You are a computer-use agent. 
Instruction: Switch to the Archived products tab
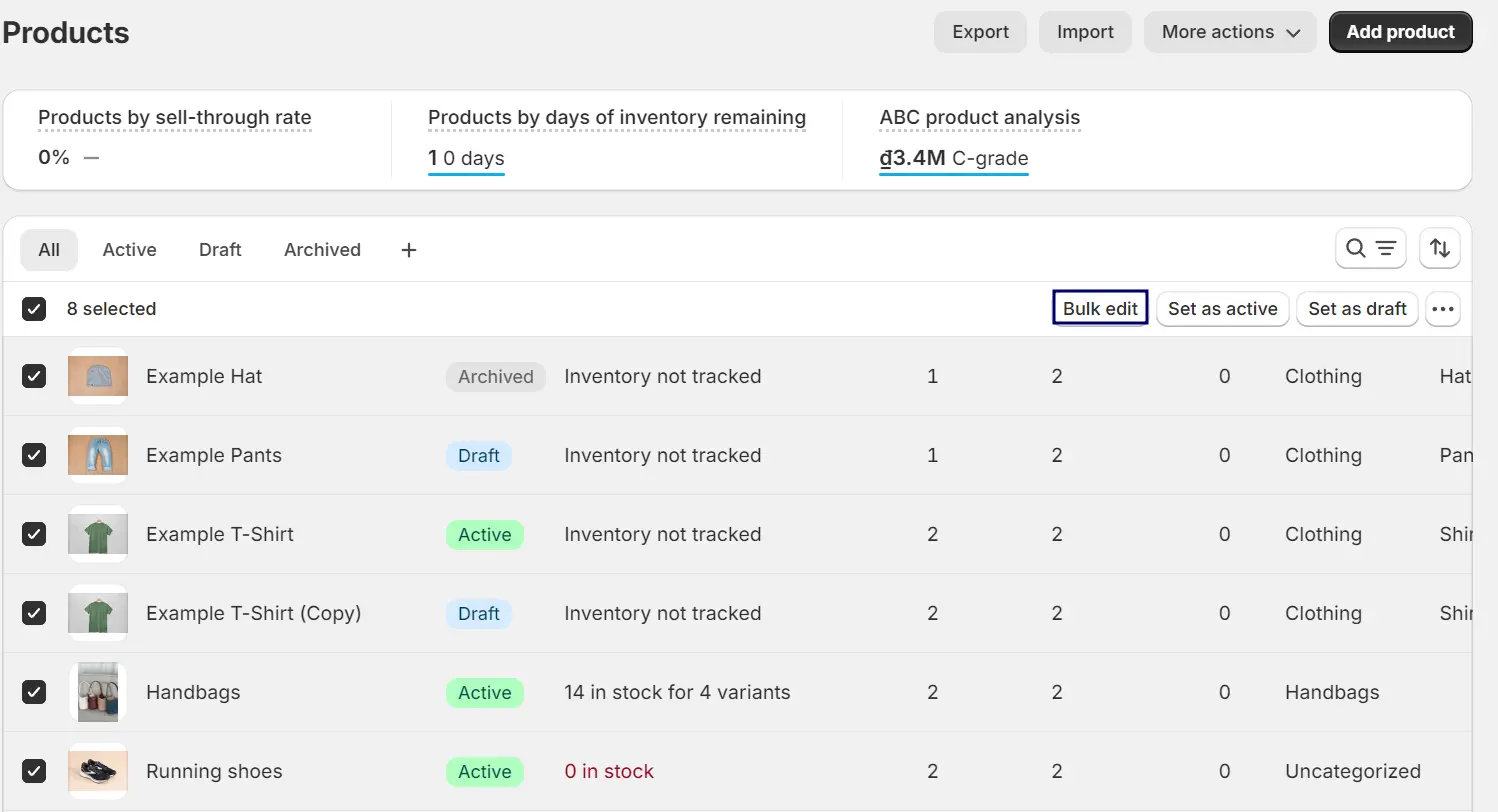pos(322,250)
